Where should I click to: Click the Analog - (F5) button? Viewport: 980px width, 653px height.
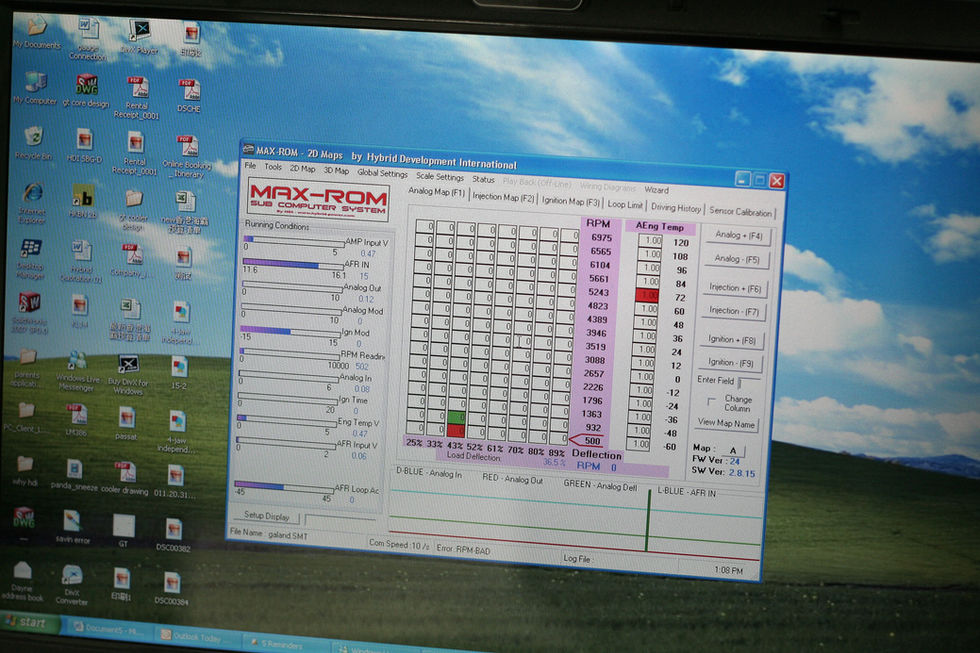736,259
